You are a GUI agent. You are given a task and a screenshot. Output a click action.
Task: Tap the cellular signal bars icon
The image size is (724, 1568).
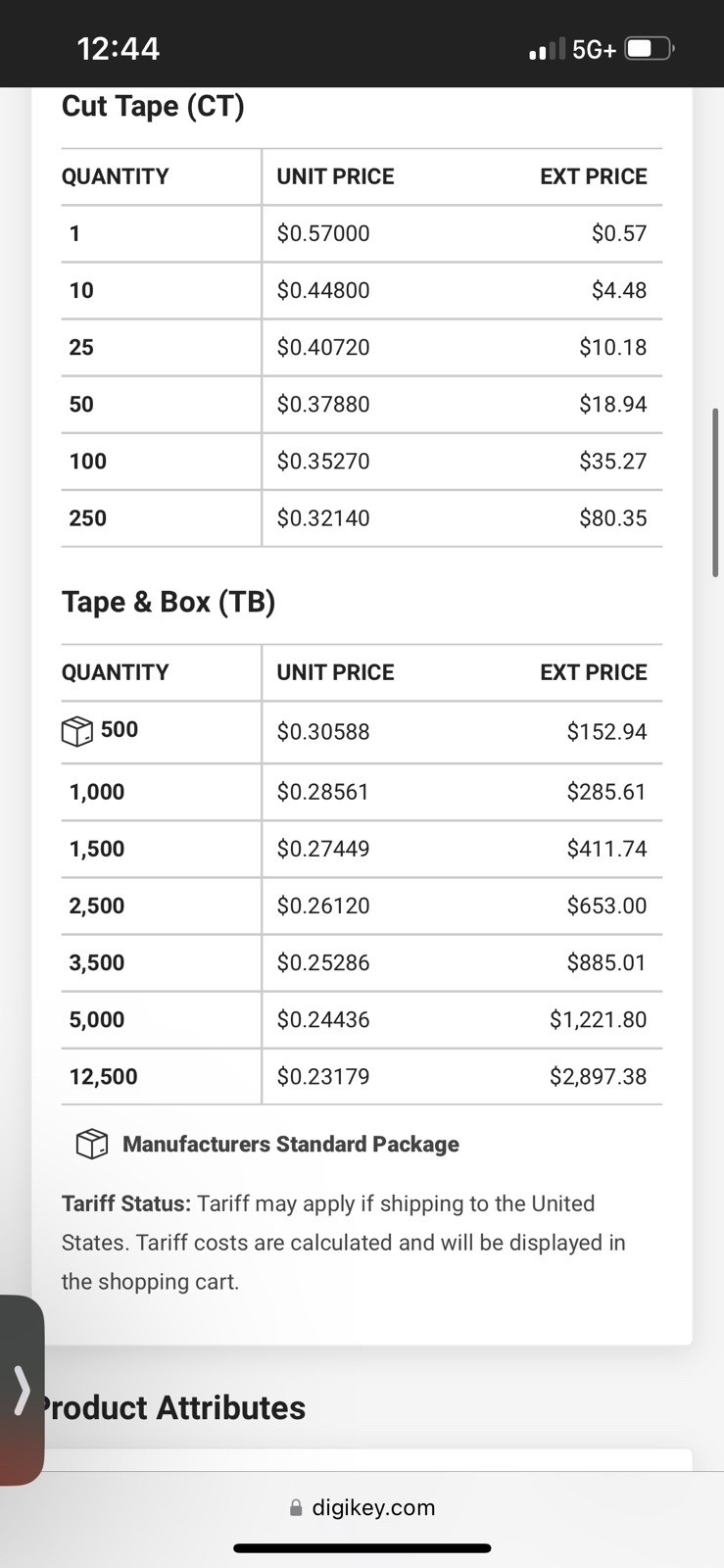click(x=547, y=48)
